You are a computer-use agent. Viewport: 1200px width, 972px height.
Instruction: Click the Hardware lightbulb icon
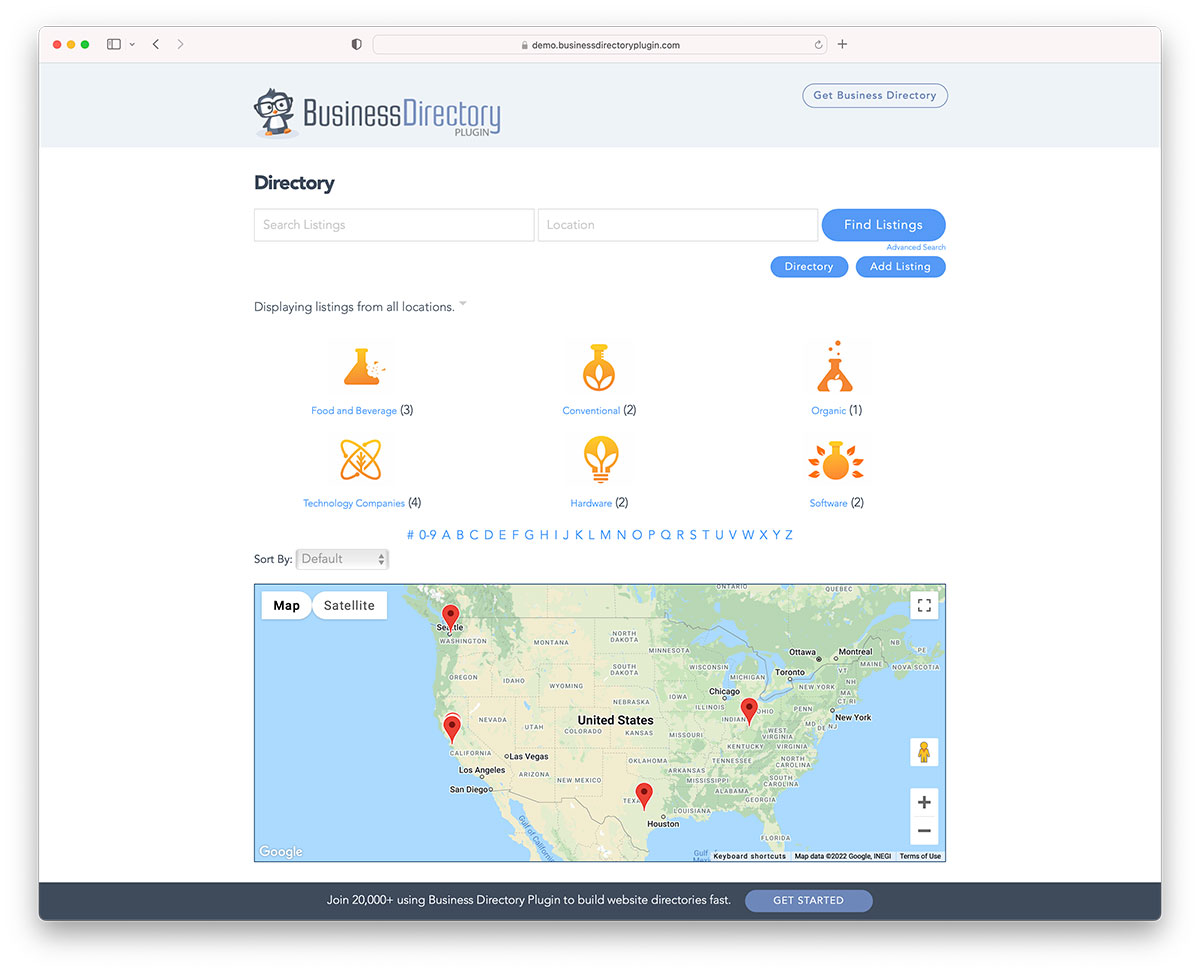(x=600, y=460)
